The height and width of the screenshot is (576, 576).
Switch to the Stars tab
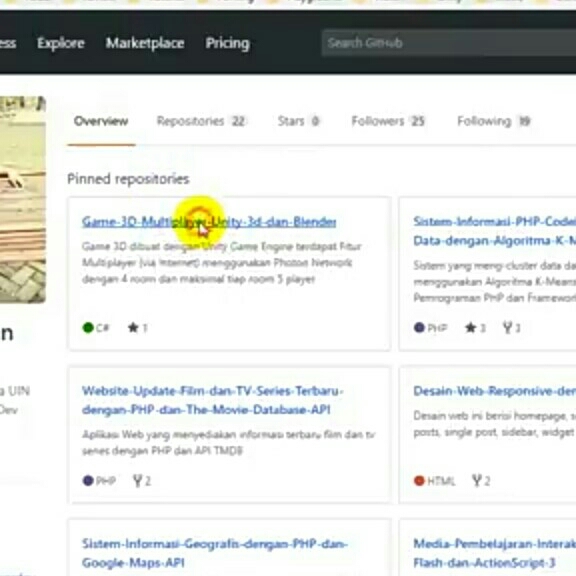(x=298, y=121)
